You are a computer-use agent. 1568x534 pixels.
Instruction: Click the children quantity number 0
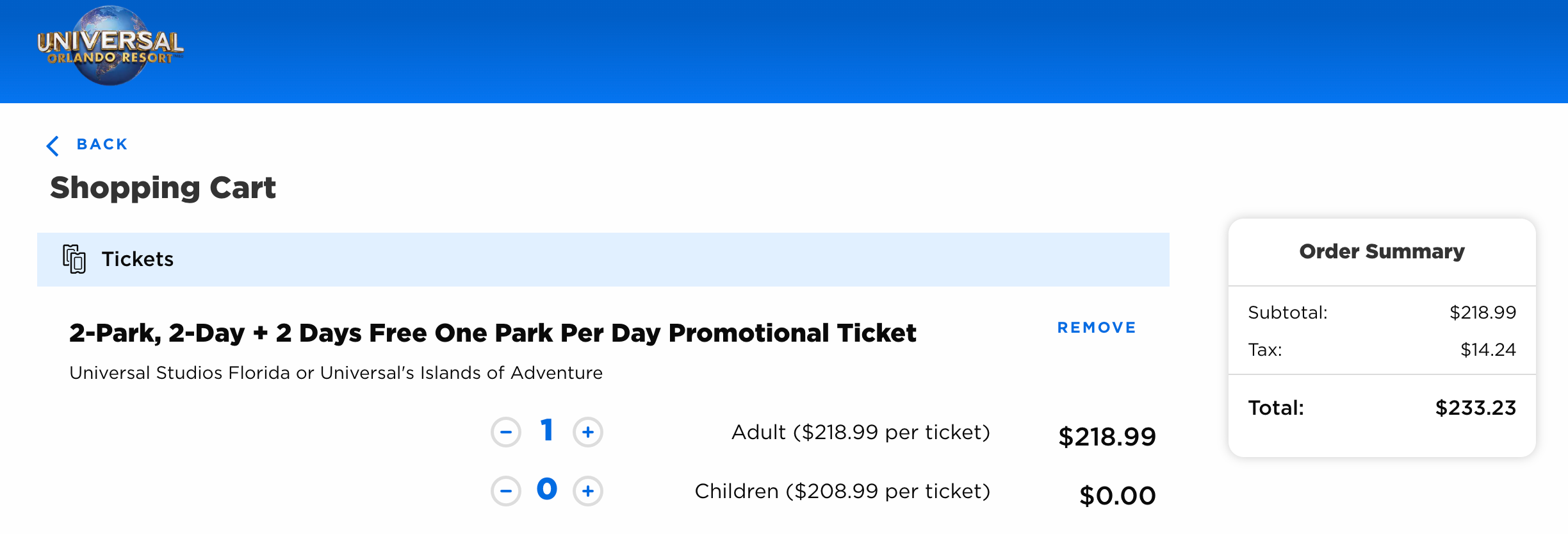[x=546, y=489]
